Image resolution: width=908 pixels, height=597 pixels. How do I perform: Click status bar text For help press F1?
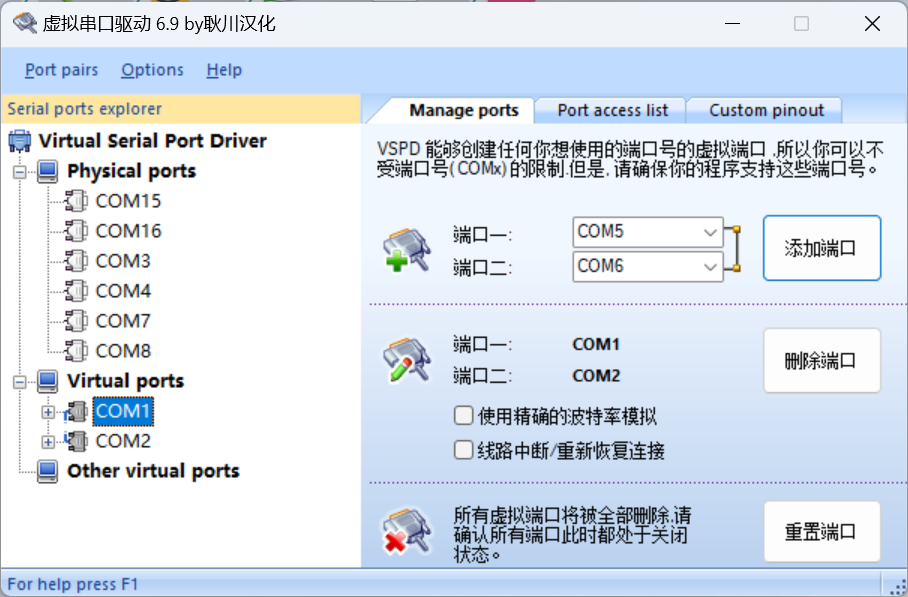tap(72, 584)
